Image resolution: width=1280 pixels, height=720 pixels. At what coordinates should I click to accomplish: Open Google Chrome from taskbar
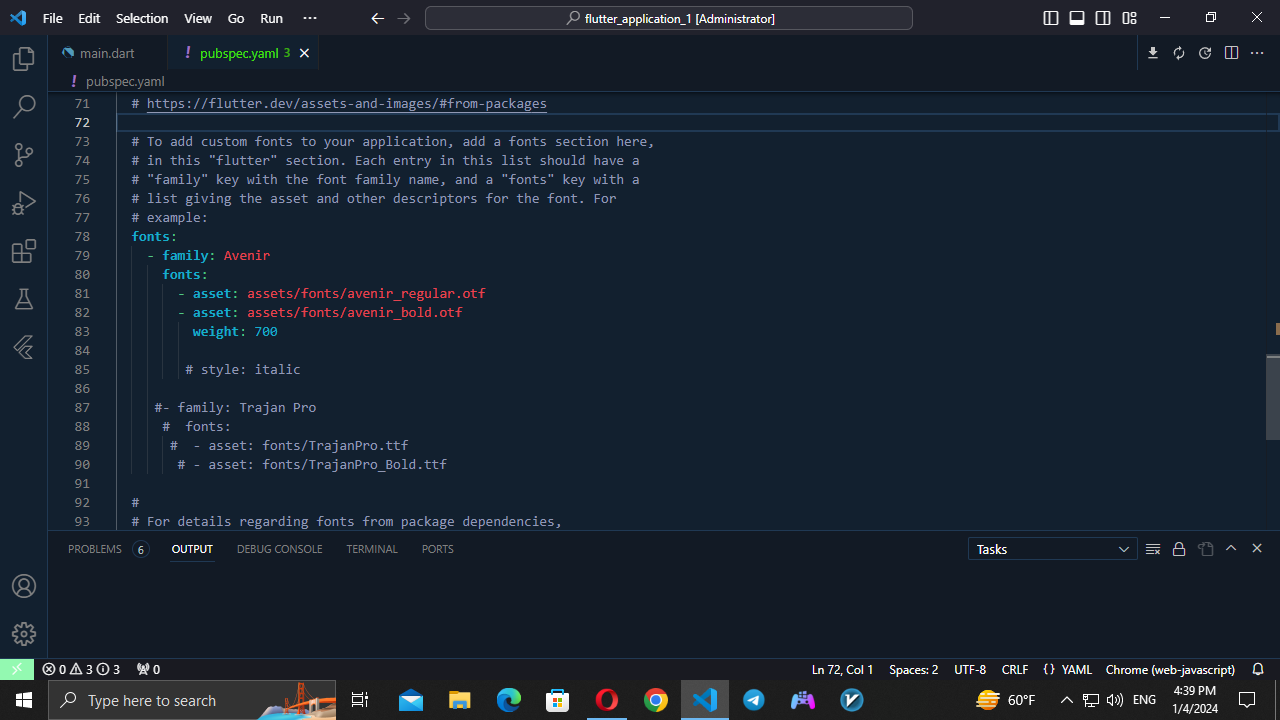(x=656, y=700)
